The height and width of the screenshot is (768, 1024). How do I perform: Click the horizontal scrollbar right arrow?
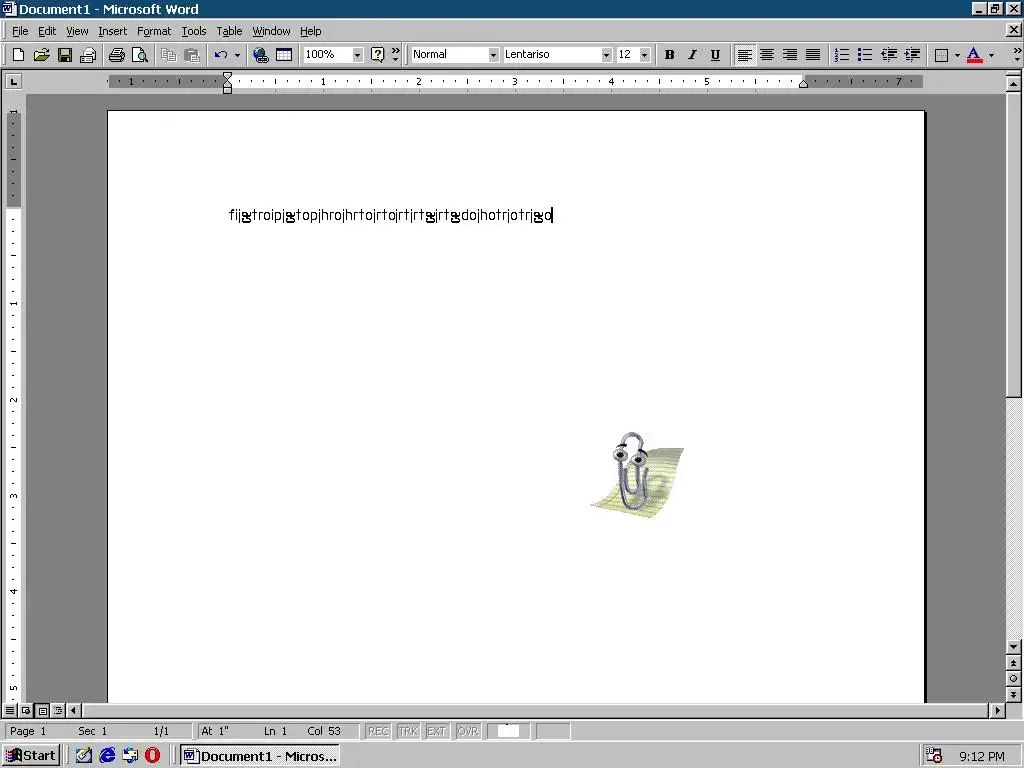click(997, 710)
